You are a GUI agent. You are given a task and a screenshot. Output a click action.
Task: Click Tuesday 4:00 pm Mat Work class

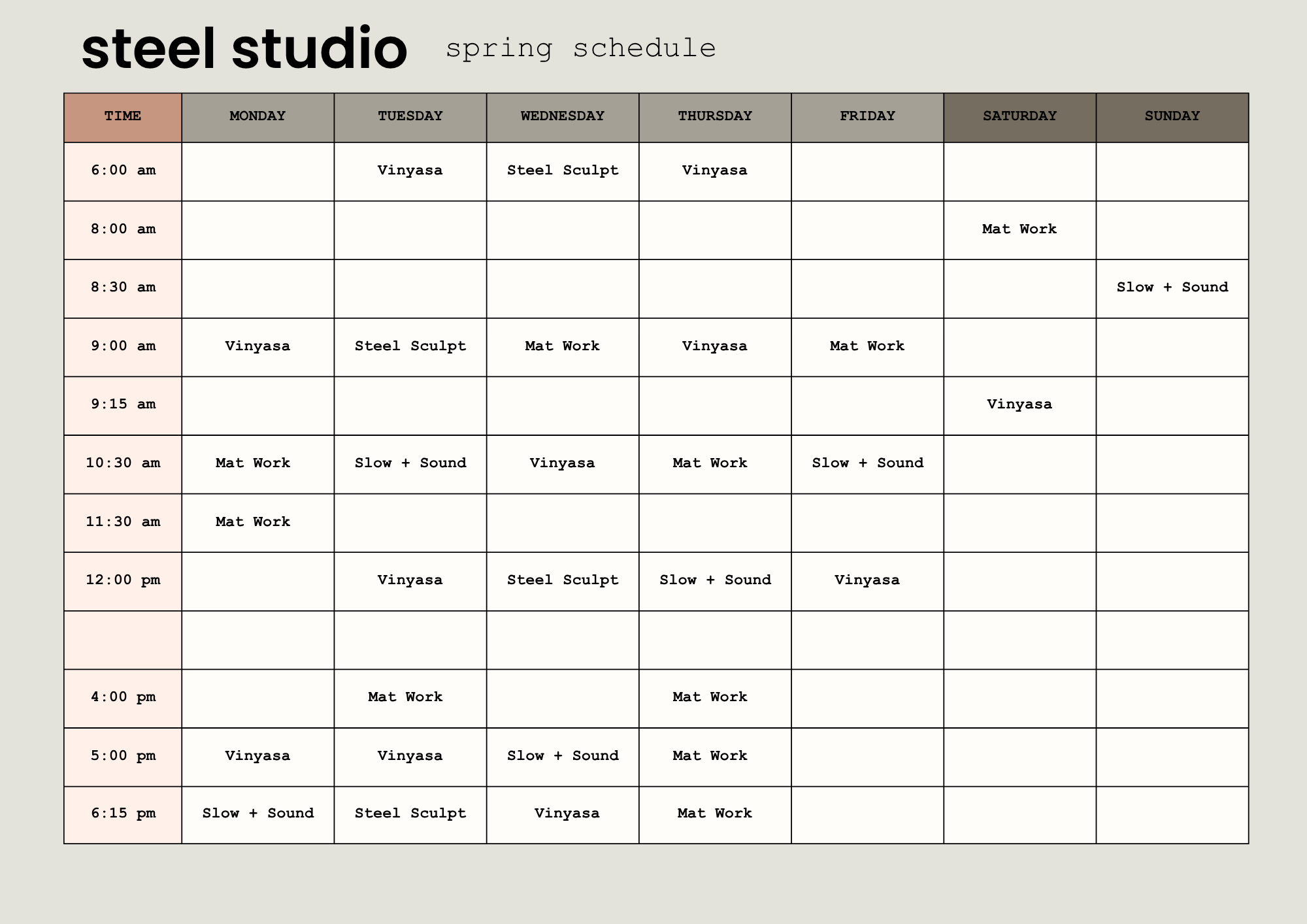coord(405,697)
